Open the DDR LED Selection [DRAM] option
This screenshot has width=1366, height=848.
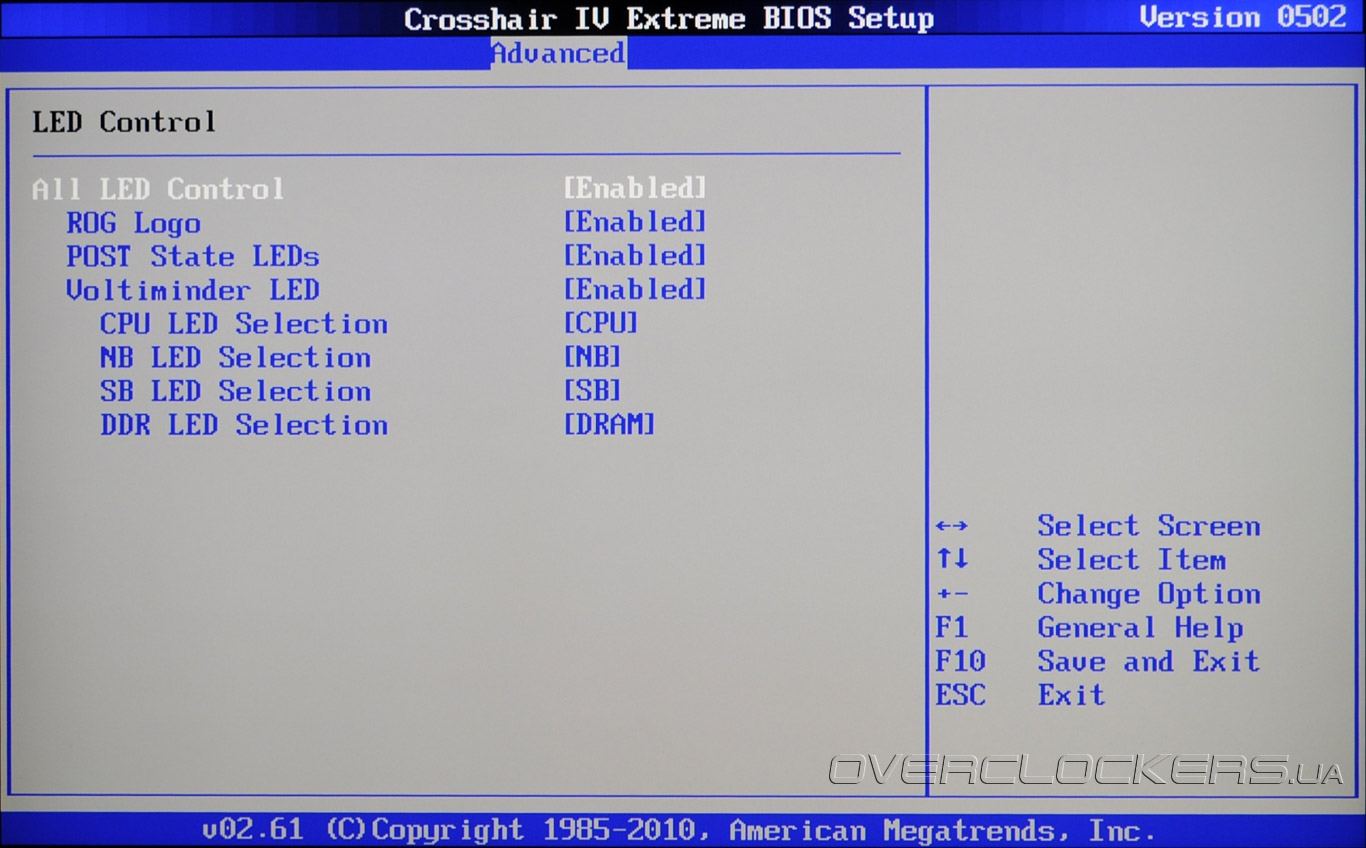(610, 425)
